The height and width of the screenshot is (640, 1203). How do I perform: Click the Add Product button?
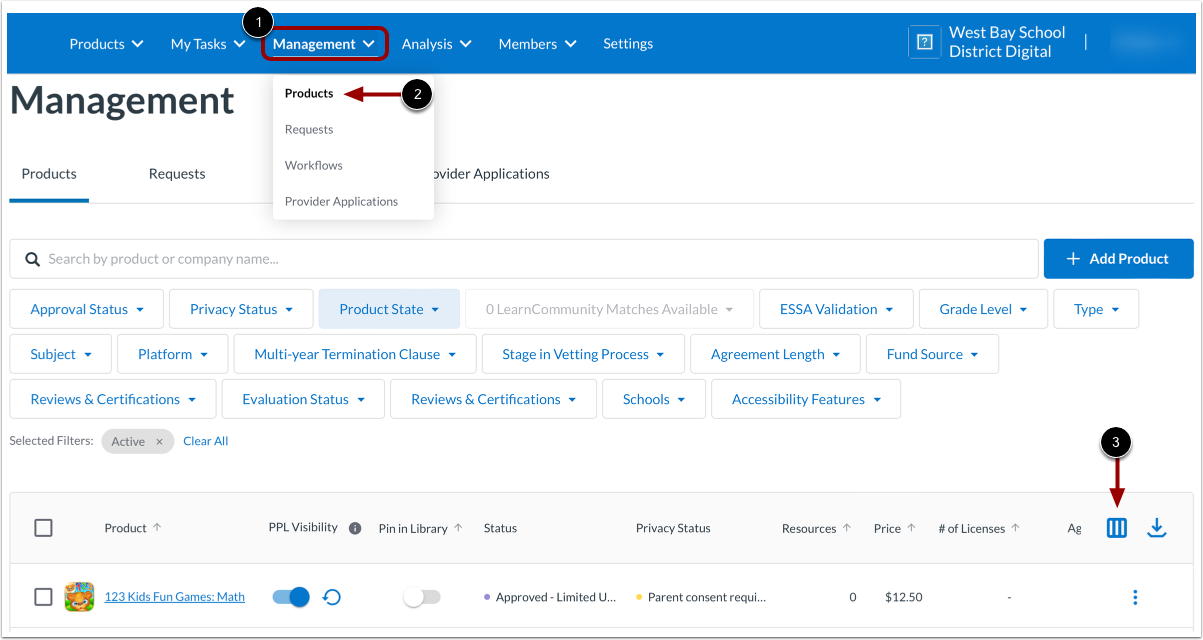tap(1118, 258)
